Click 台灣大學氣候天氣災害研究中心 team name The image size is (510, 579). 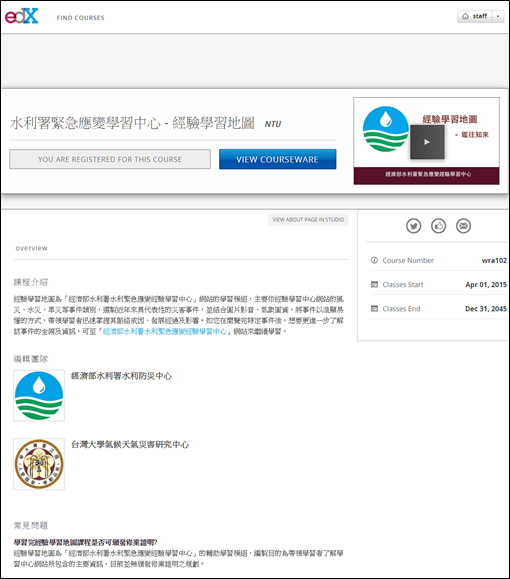(130, 444)
